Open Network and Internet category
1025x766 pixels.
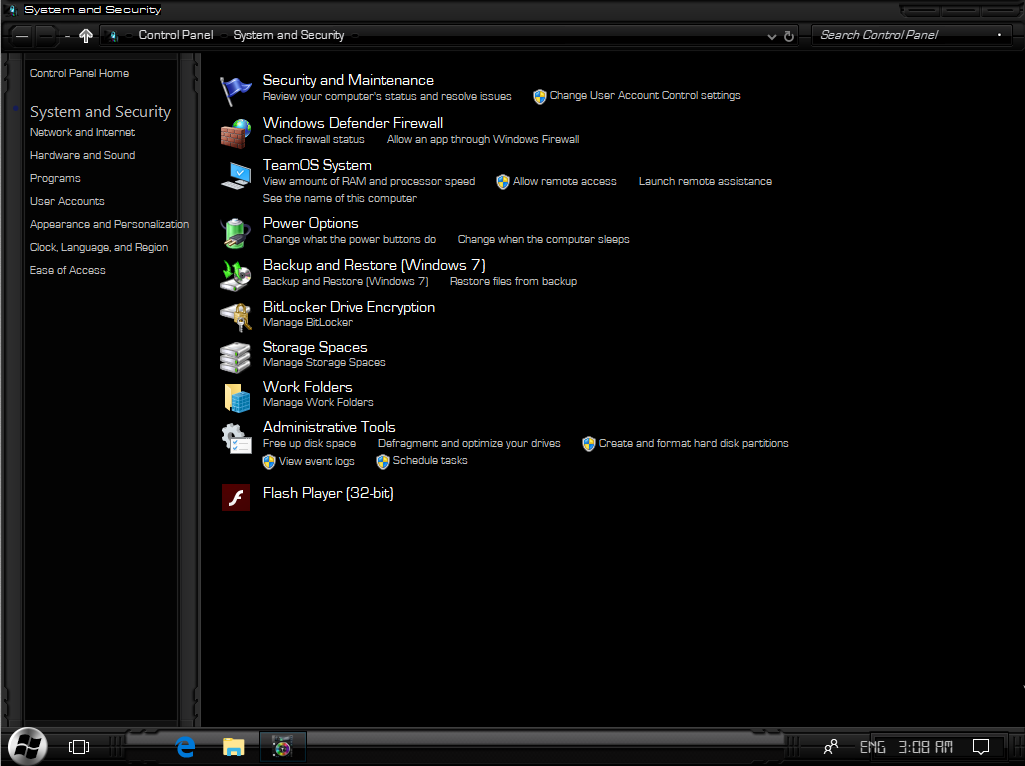coord(82,132)
